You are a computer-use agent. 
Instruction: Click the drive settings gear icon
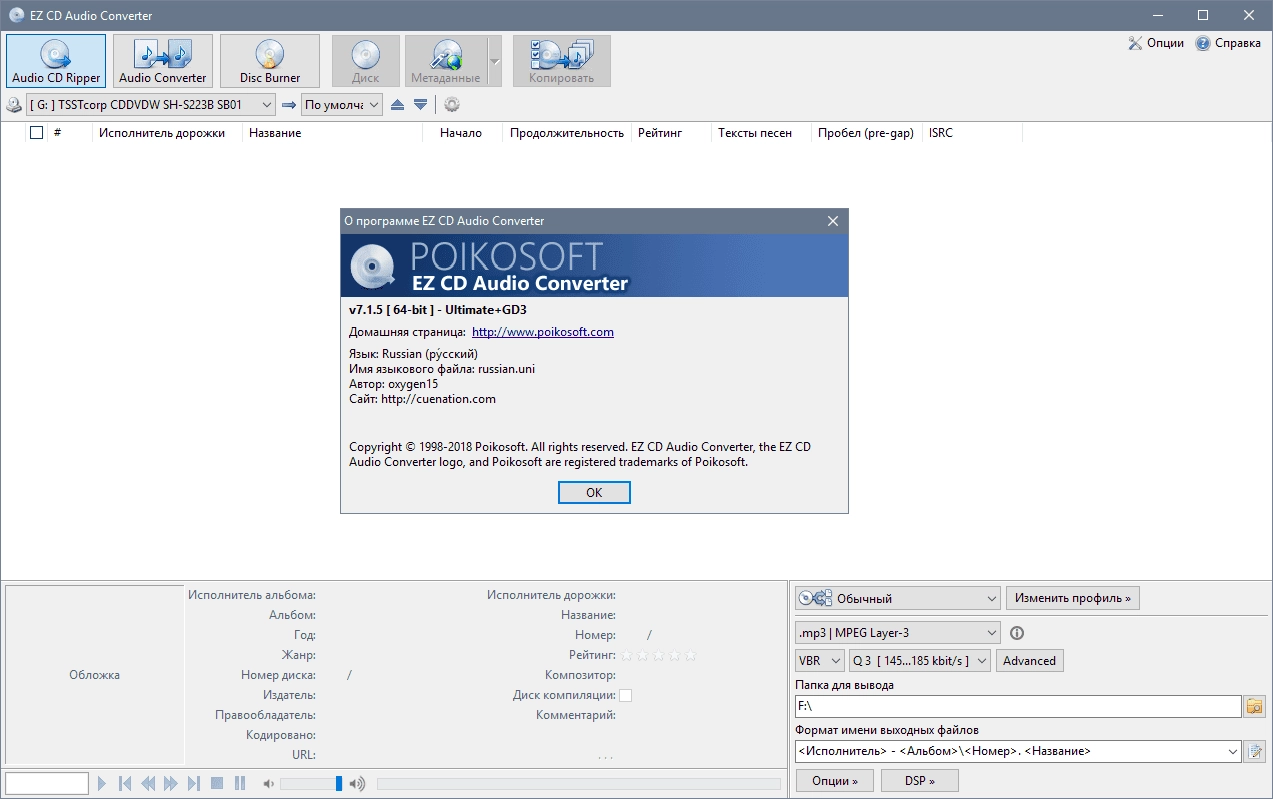pos(452,104)
